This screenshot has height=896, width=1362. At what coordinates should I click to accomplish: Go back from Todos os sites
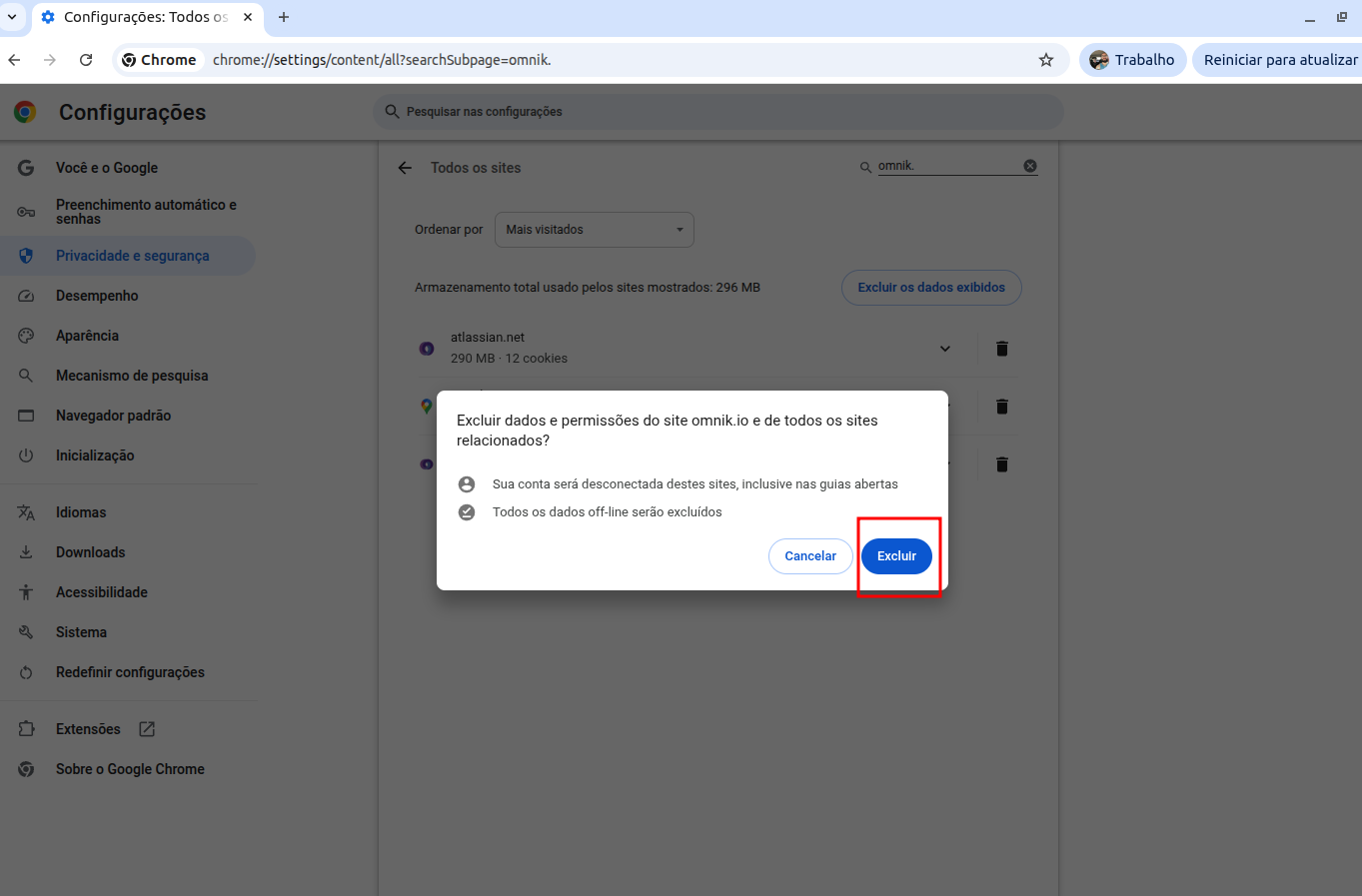(x=405, y=168)
